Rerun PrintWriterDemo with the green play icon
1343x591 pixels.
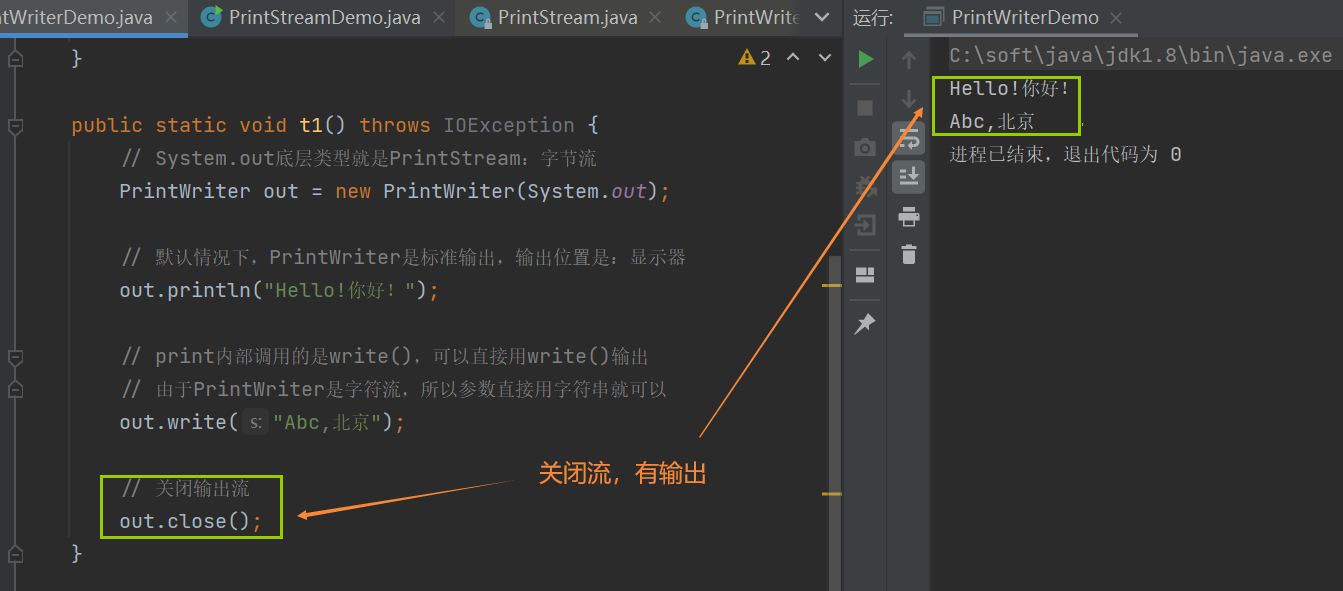[866, 60]
